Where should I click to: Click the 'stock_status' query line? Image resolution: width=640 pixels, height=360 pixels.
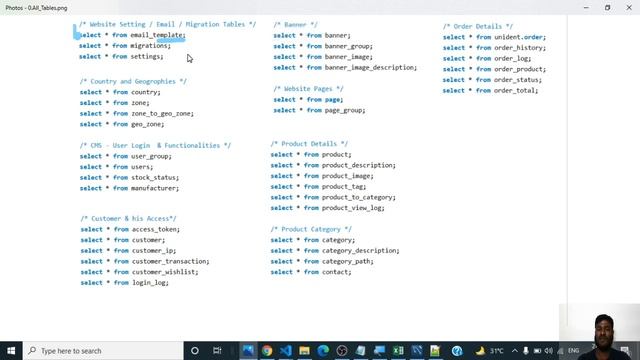pos(129,178)
